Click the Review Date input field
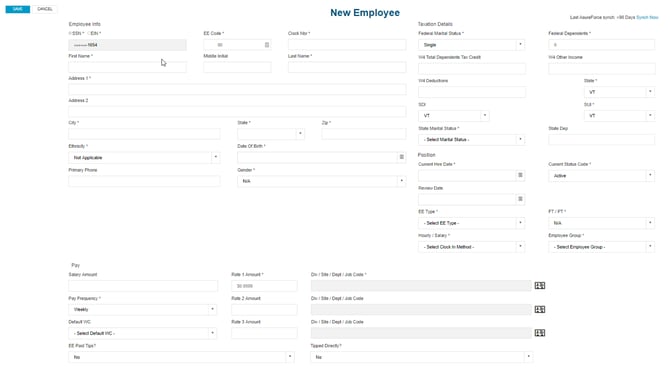 pos(467,199)
